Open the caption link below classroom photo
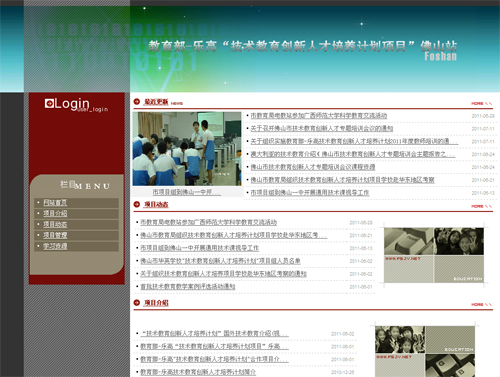Image resolution: width=500 pixels, height=377 pixels. coord(186,192)
